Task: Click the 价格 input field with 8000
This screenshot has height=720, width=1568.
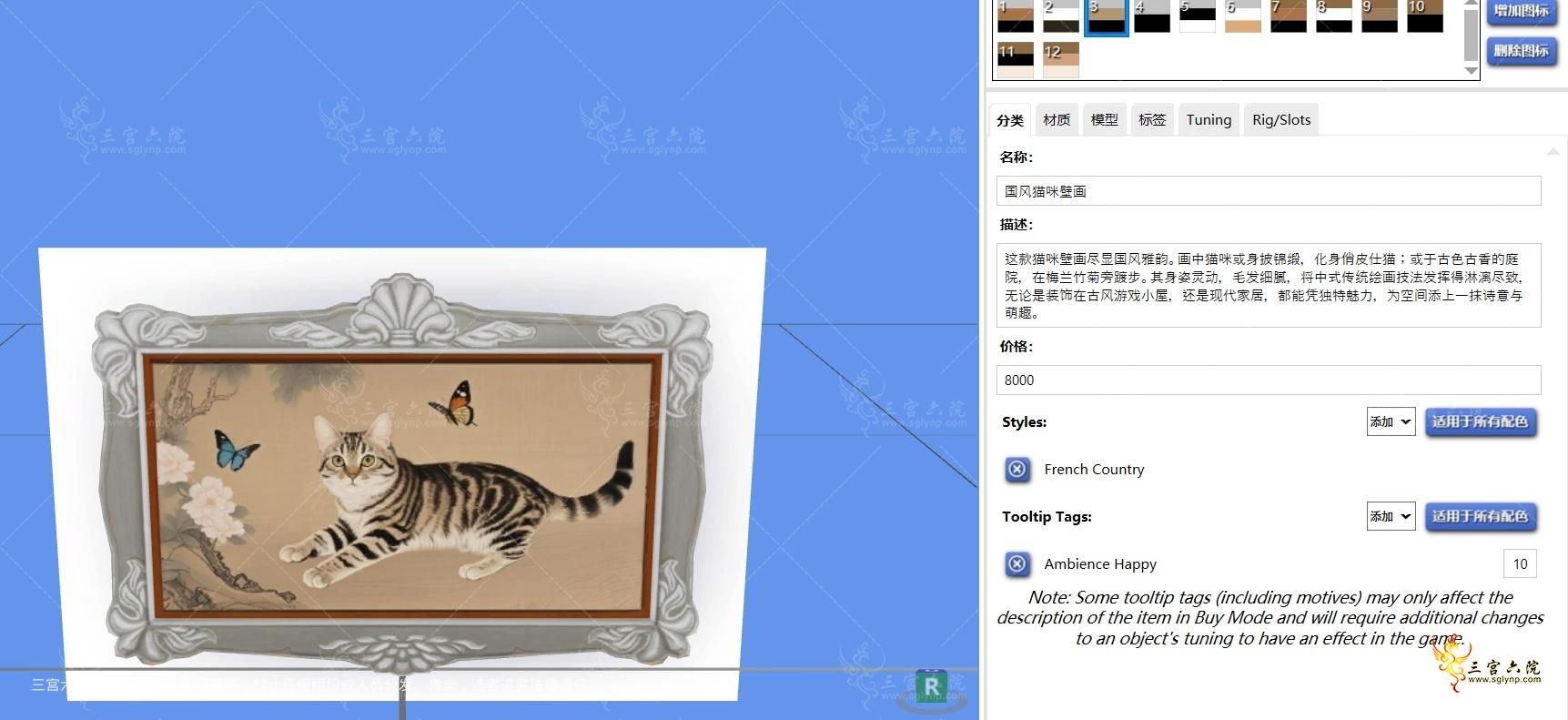Action: pyautogui.click(x=1269, y=380)
